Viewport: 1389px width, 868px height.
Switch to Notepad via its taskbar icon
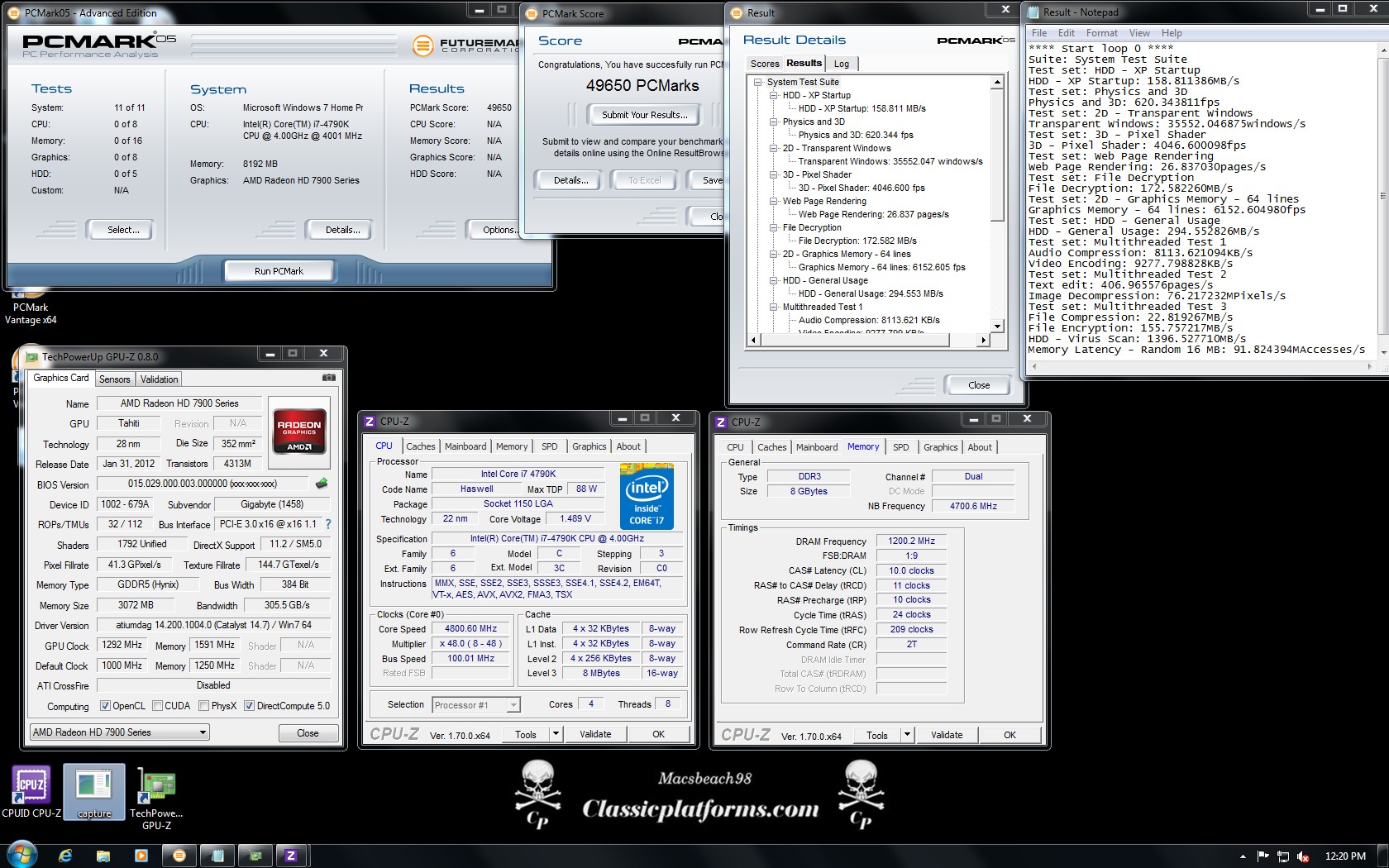pos(217,856)
